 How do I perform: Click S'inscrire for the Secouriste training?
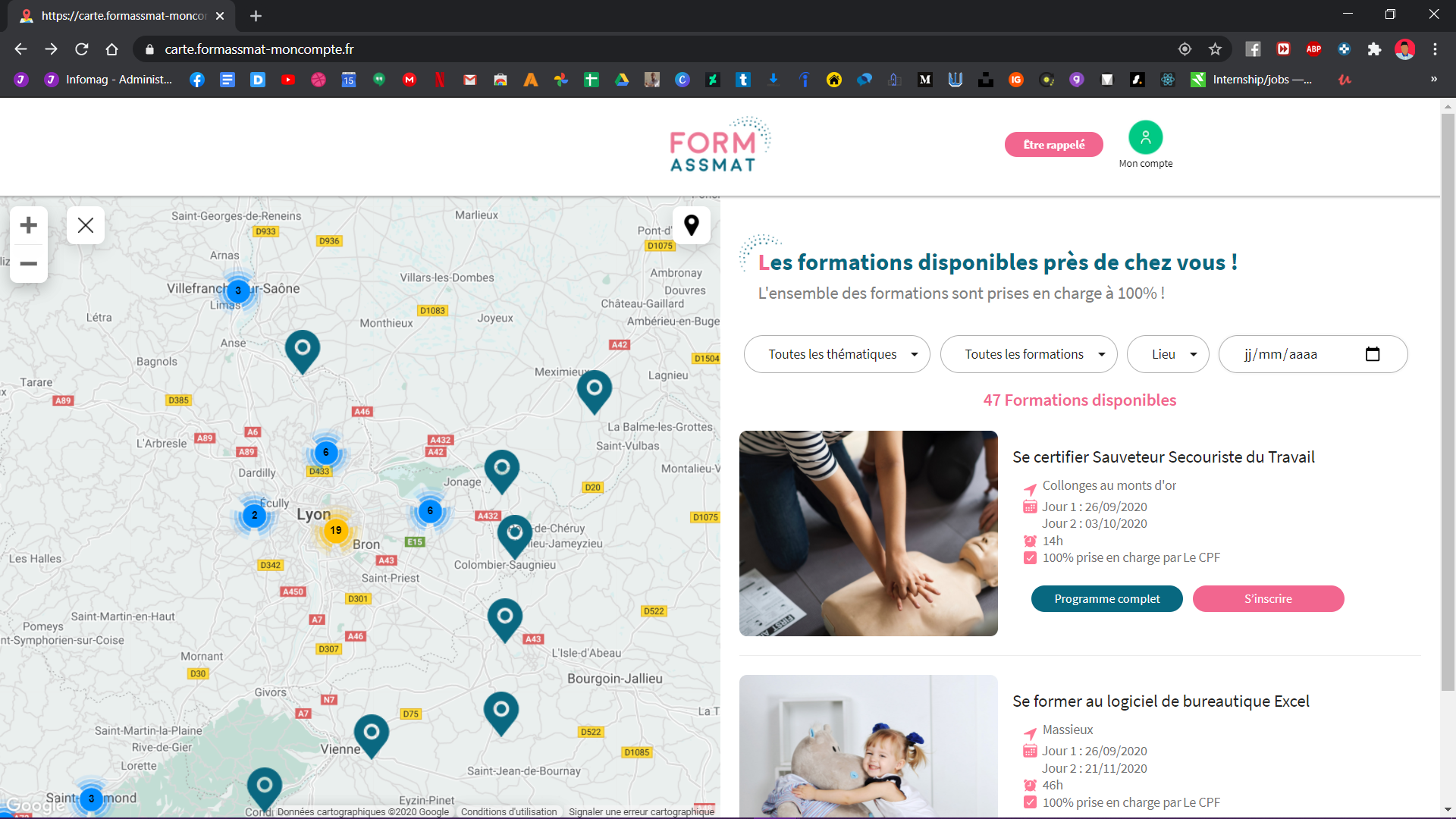1269,599
